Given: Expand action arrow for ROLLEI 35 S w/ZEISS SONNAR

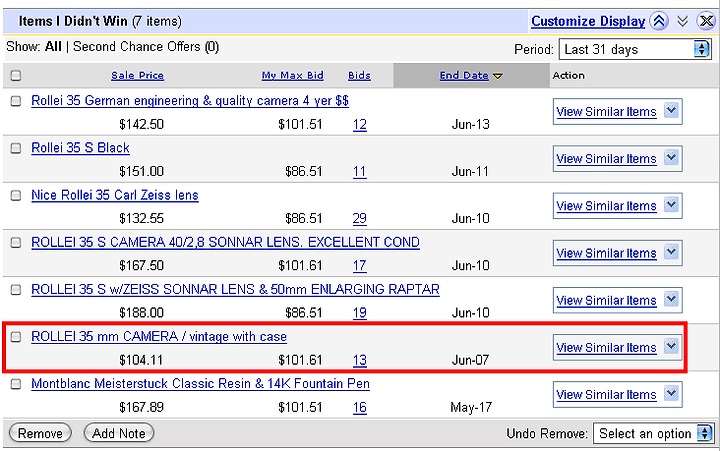Looking at the screenshot, I should pyautogui.click(x=671, y=299).
